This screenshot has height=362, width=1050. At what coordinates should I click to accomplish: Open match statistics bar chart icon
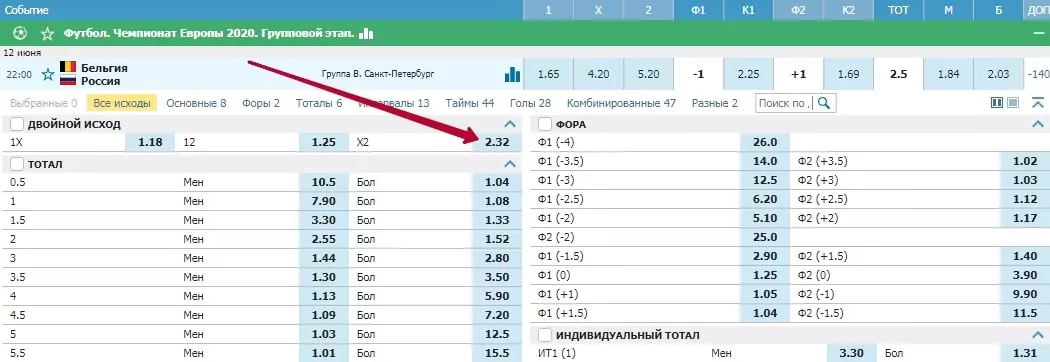[x=512, y=74]
